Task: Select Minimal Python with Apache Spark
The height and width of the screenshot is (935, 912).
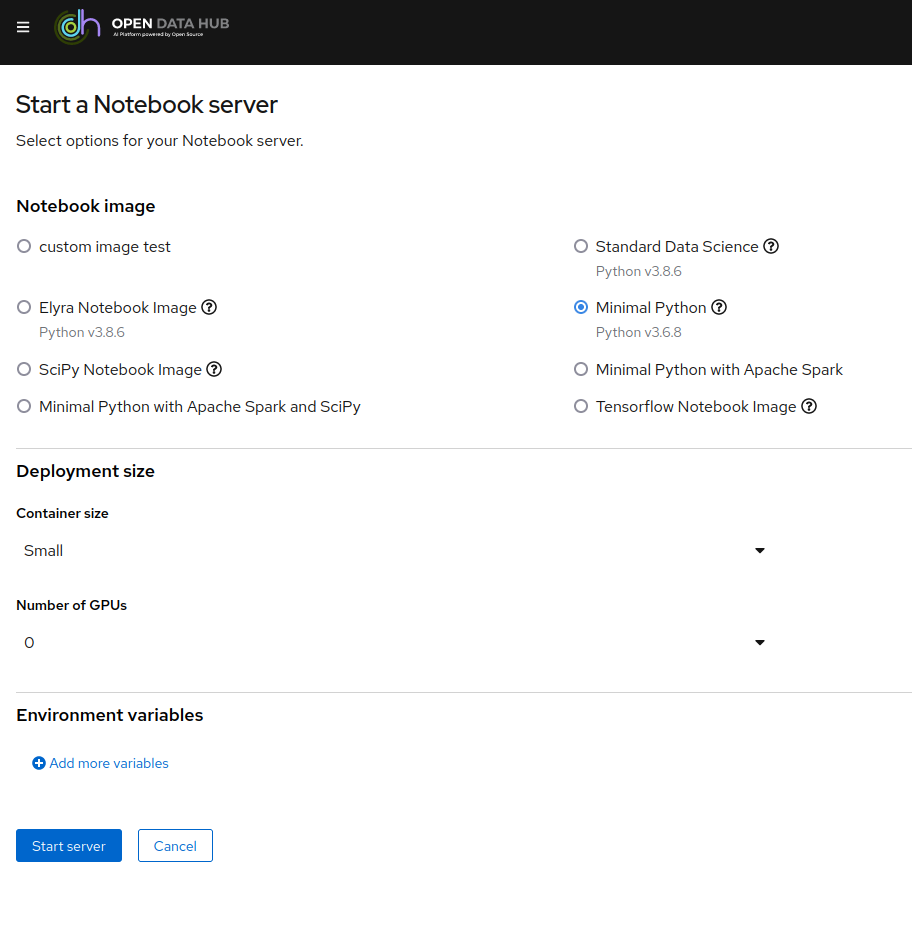Action: [x=581, y=369]
